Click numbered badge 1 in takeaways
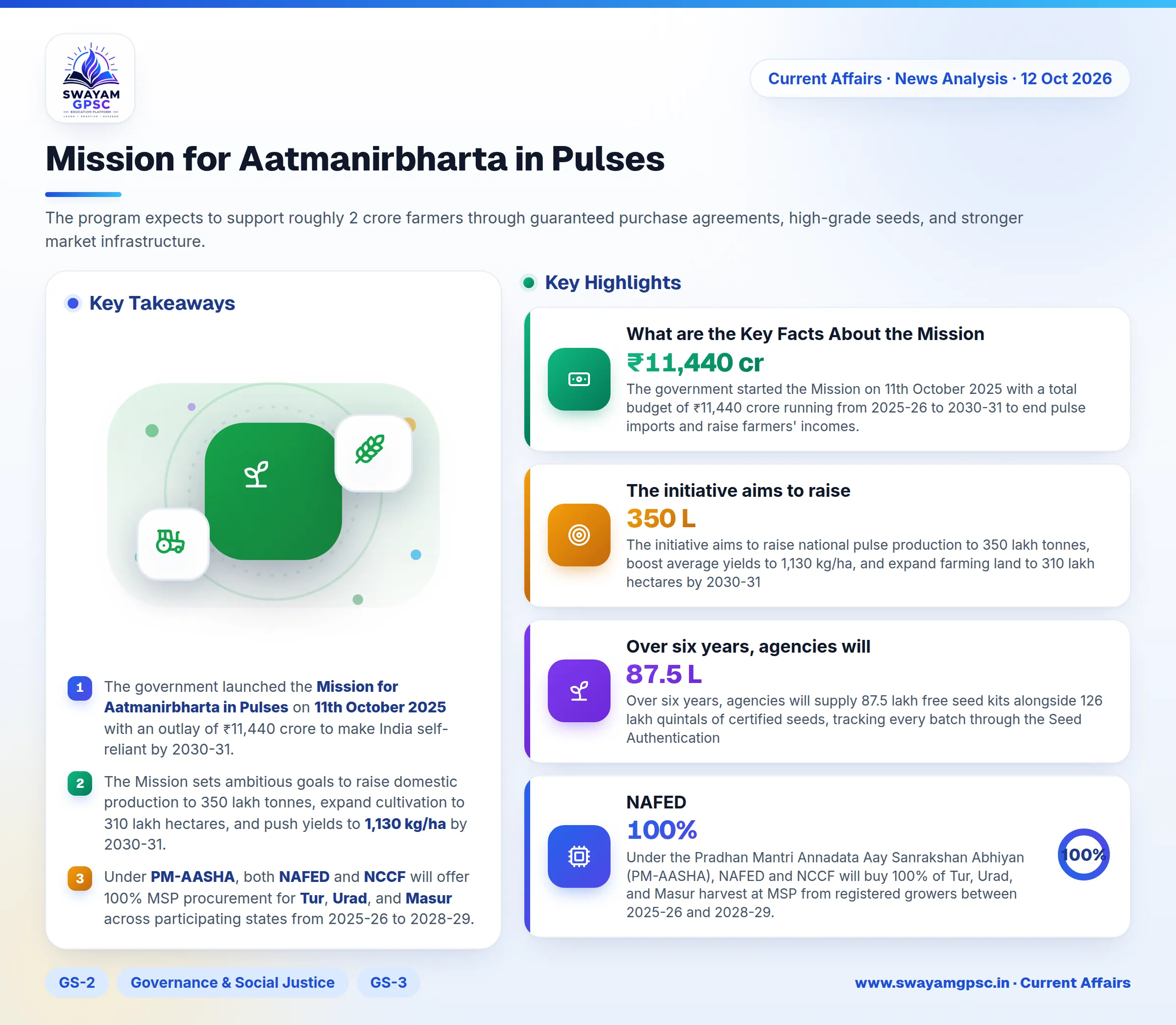The width and height of the screenshot is (1176, 1025). [79, 688]
